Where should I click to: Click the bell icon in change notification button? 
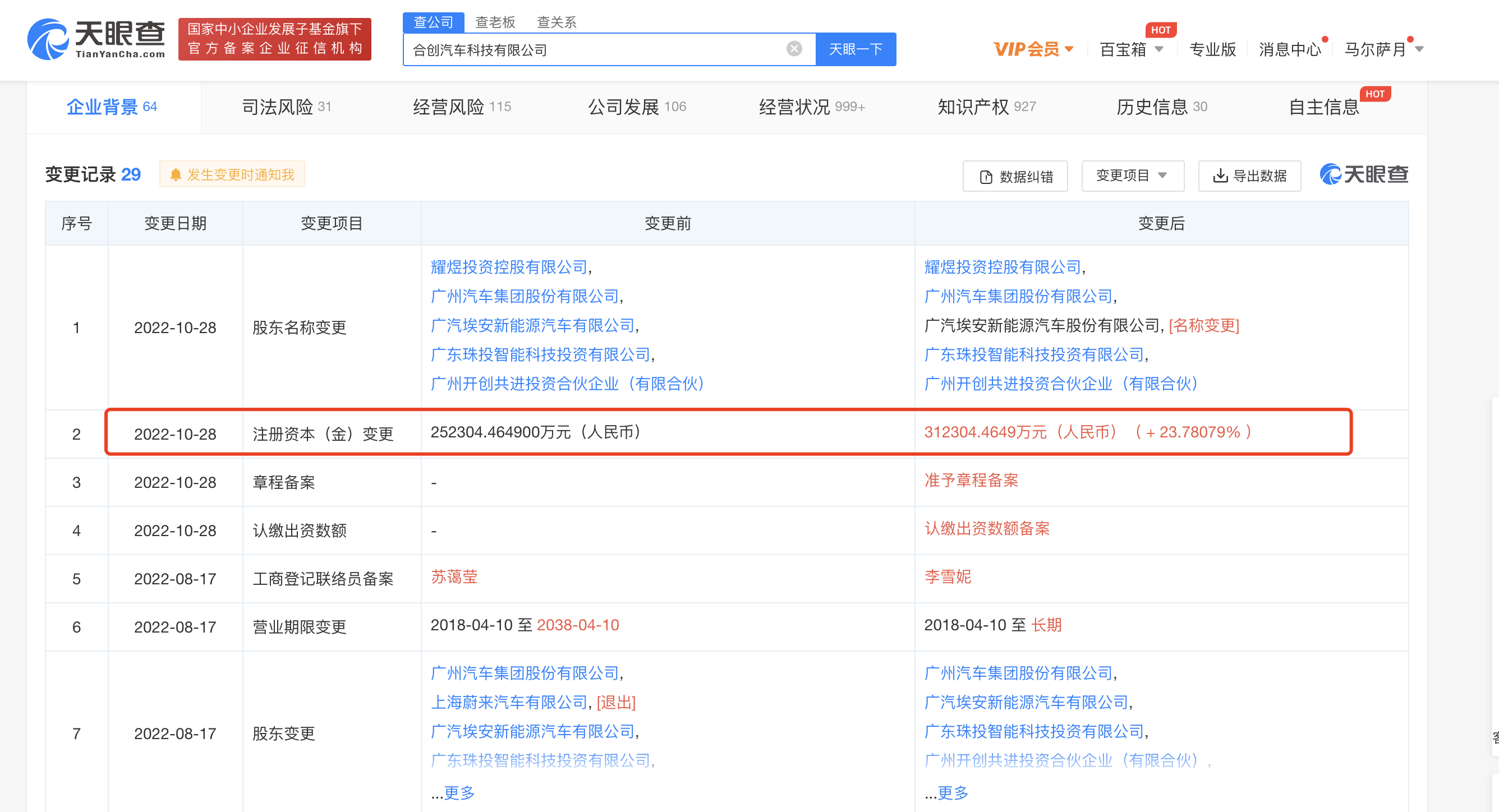coord(175,174)
